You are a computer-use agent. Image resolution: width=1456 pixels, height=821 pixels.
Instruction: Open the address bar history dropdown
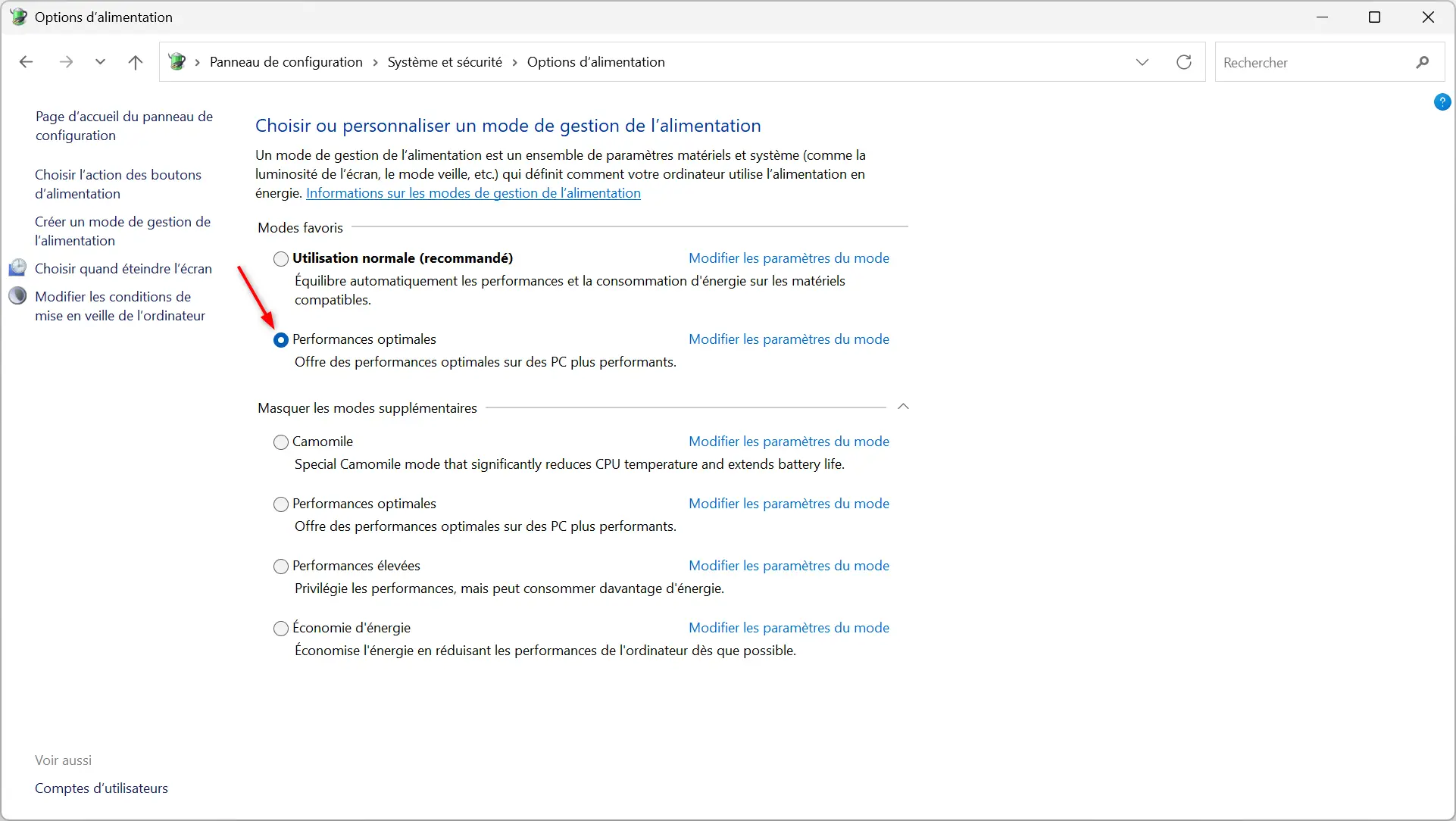1142,62
